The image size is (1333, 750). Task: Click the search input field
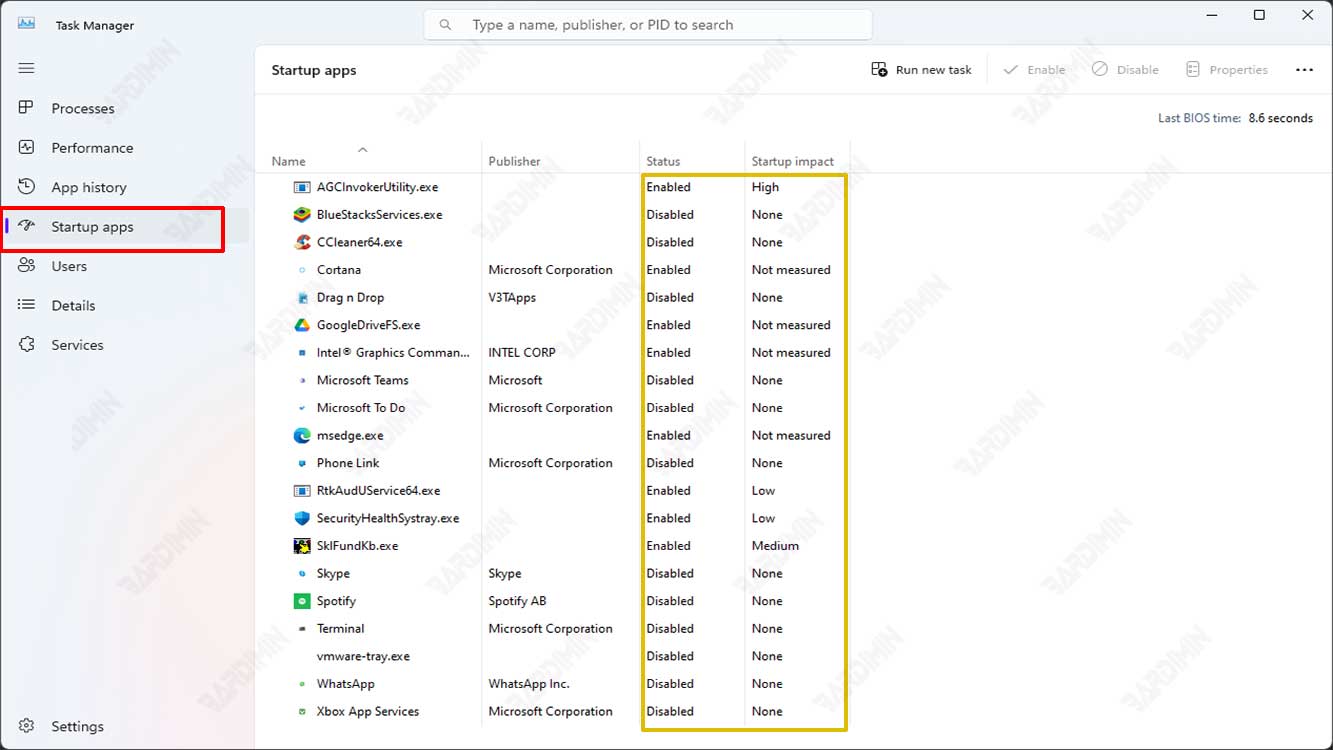(x=648, y=25)
